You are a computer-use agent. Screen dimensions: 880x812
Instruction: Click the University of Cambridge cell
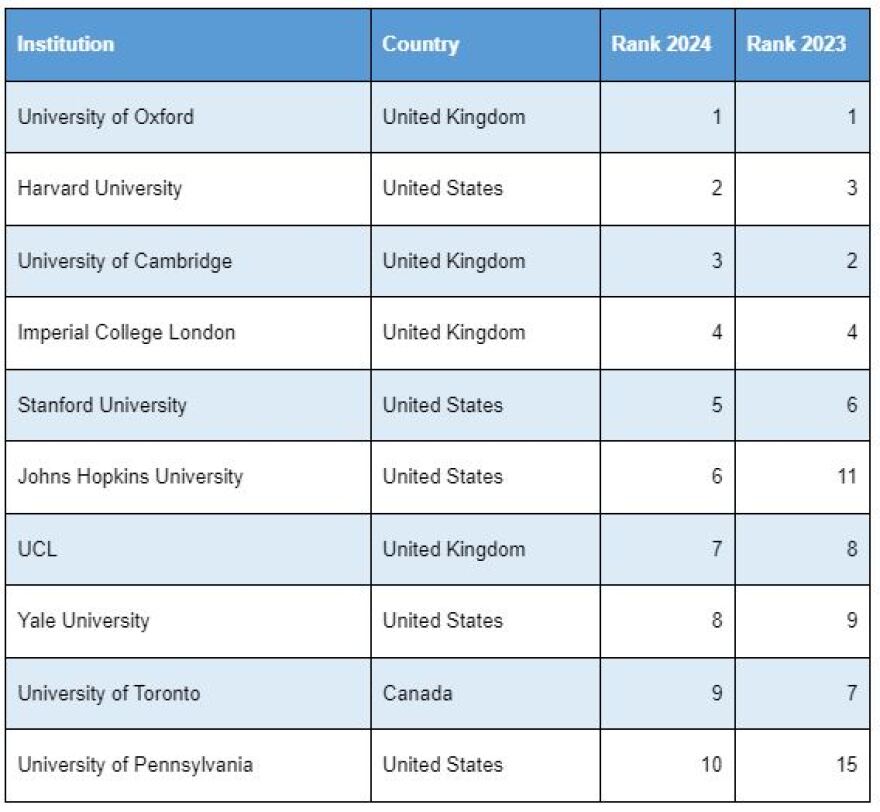pos(125,261)
